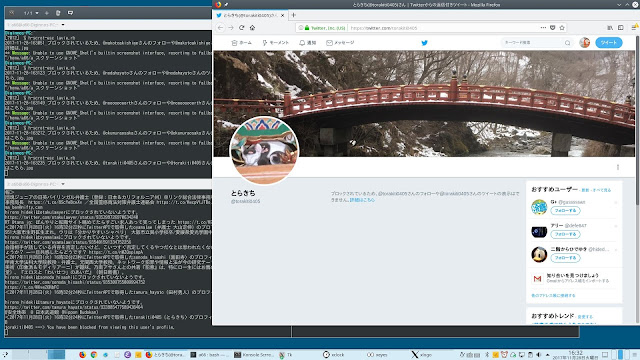Open lower terminal pane title dropdown
Image resolution: width=640 pixels, height=360 pixels.
[x=63, y=184]
